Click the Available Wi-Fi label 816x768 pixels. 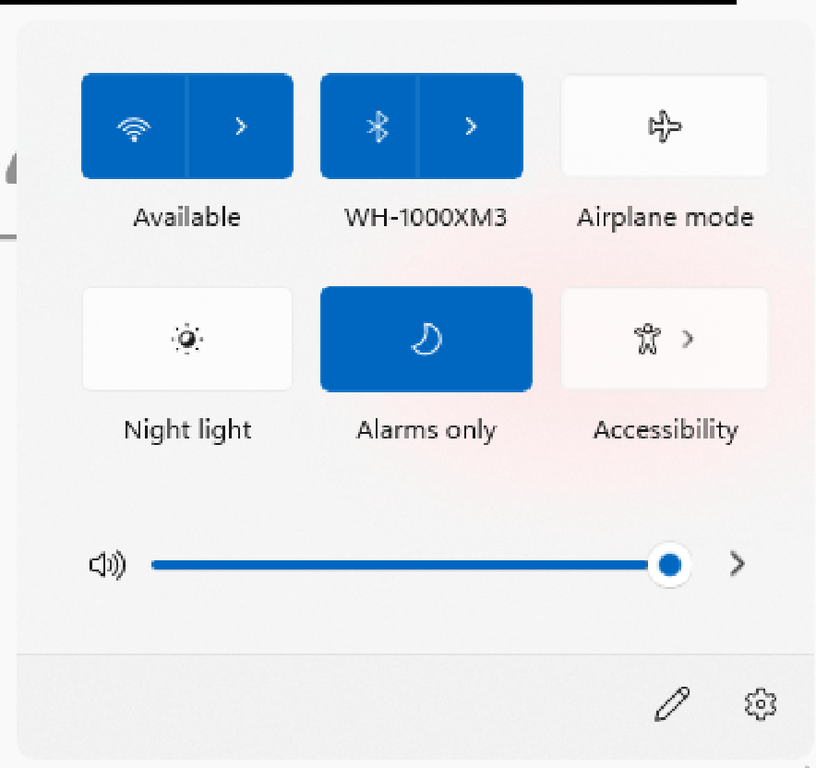[187, 217]
